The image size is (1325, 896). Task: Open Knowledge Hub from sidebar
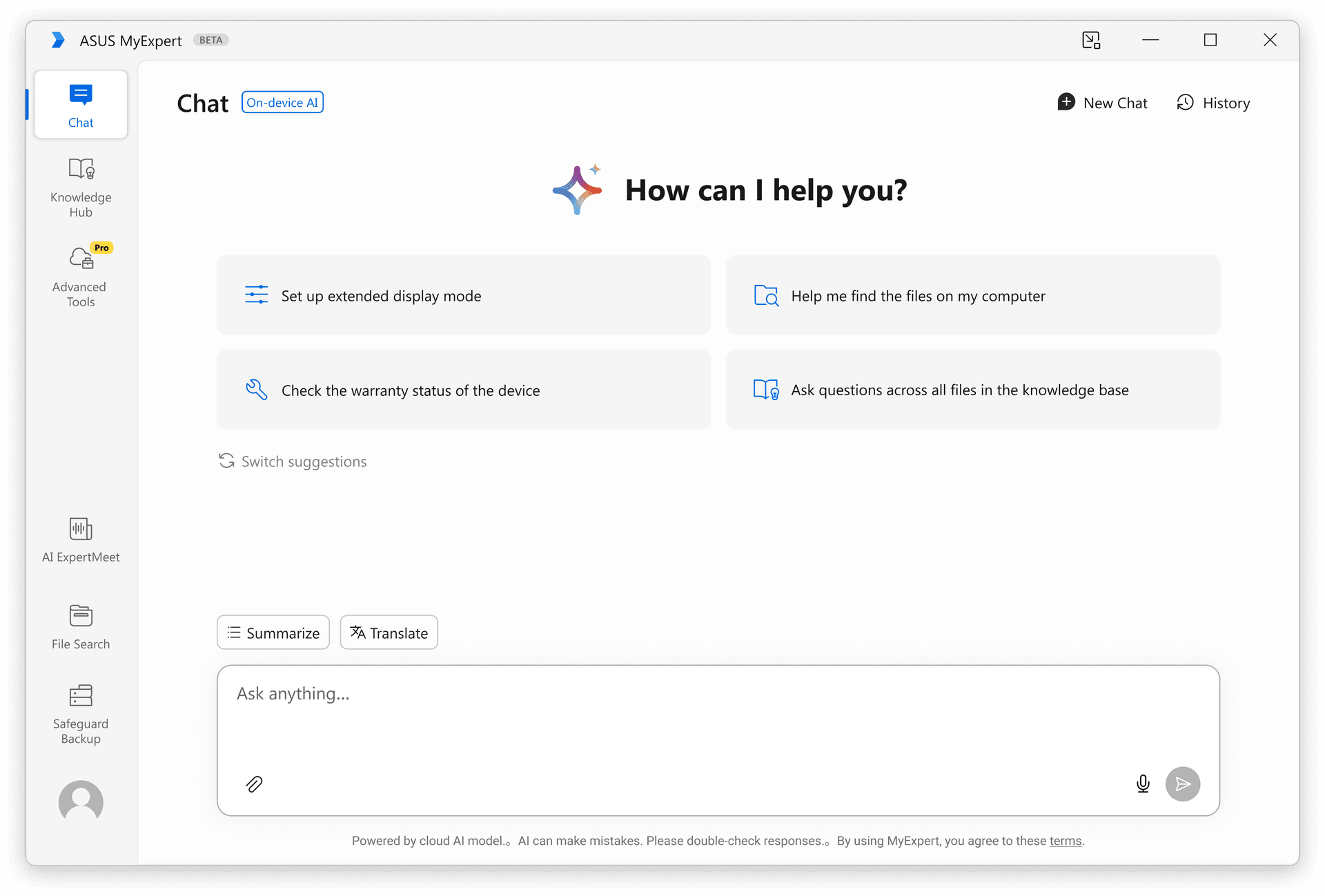coord(81,188)
